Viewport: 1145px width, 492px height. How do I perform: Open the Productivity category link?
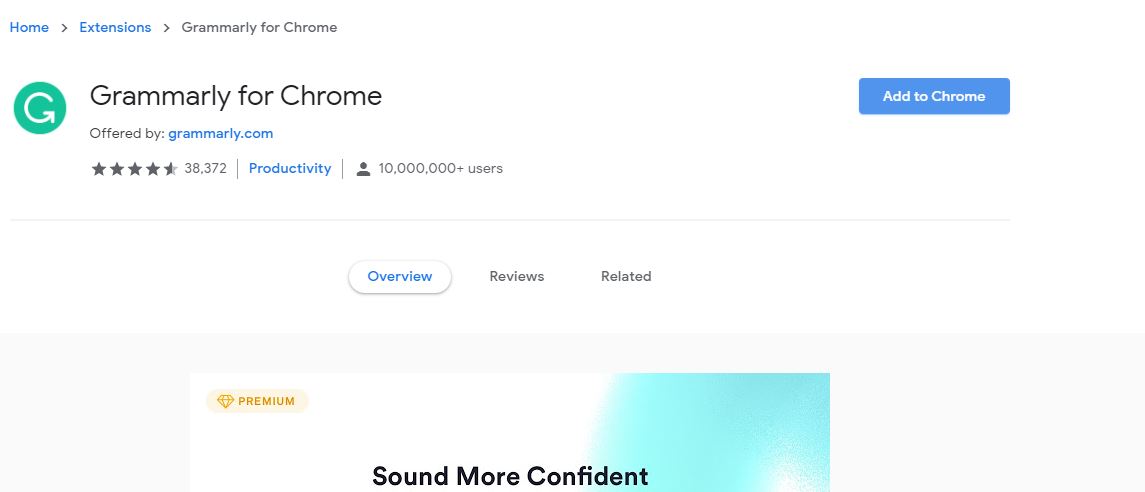tap(290, 169)
